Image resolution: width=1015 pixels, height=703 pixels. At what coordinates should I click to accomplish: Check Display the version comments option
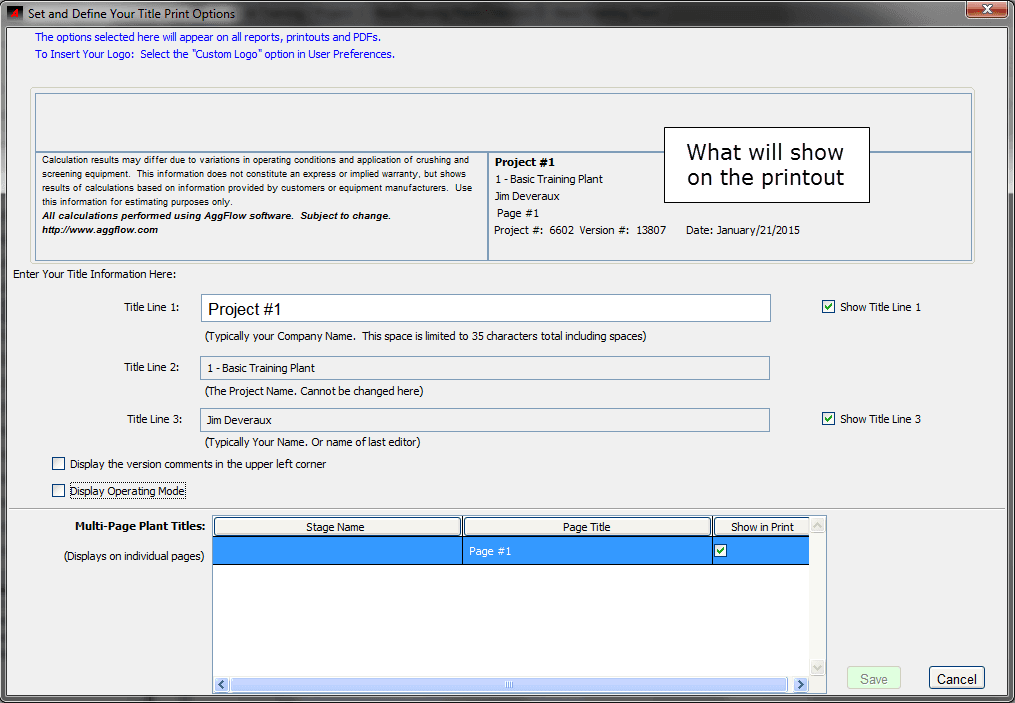tap(58, 464)
